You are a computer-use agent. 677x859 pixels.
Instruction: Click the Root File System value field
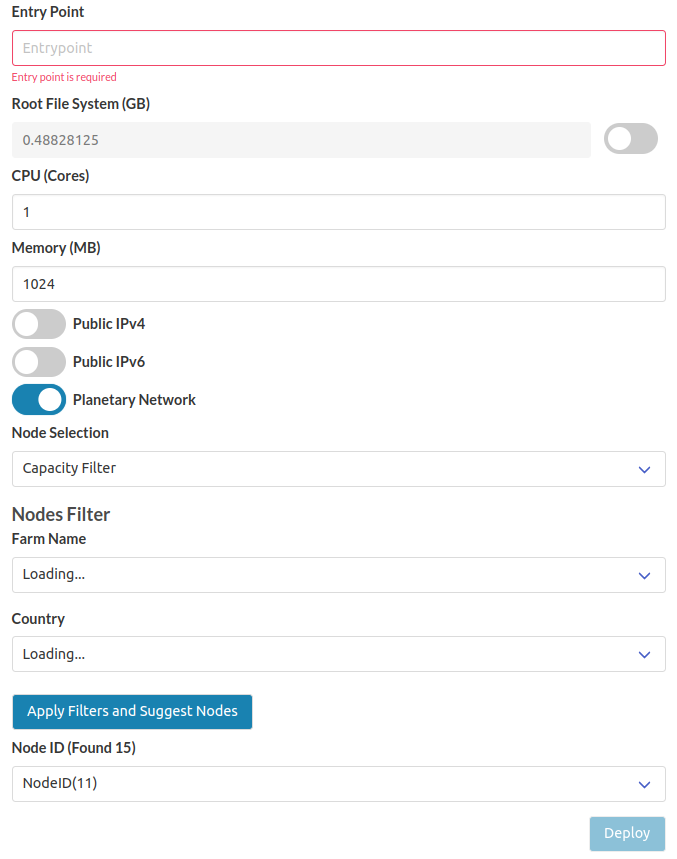[x=300, y=140]
